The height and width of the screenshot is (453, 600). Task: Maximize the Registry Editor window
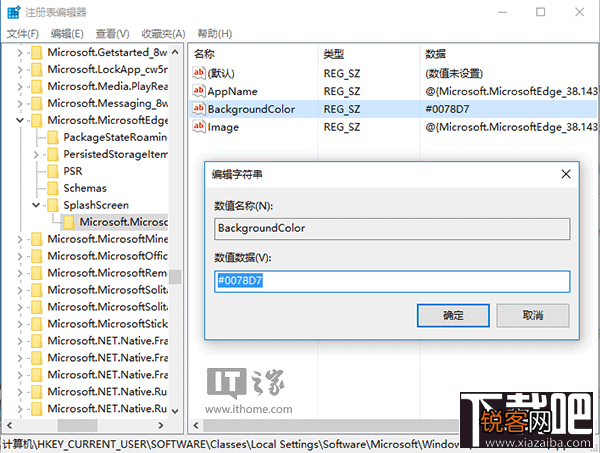[x=540, y=12]
